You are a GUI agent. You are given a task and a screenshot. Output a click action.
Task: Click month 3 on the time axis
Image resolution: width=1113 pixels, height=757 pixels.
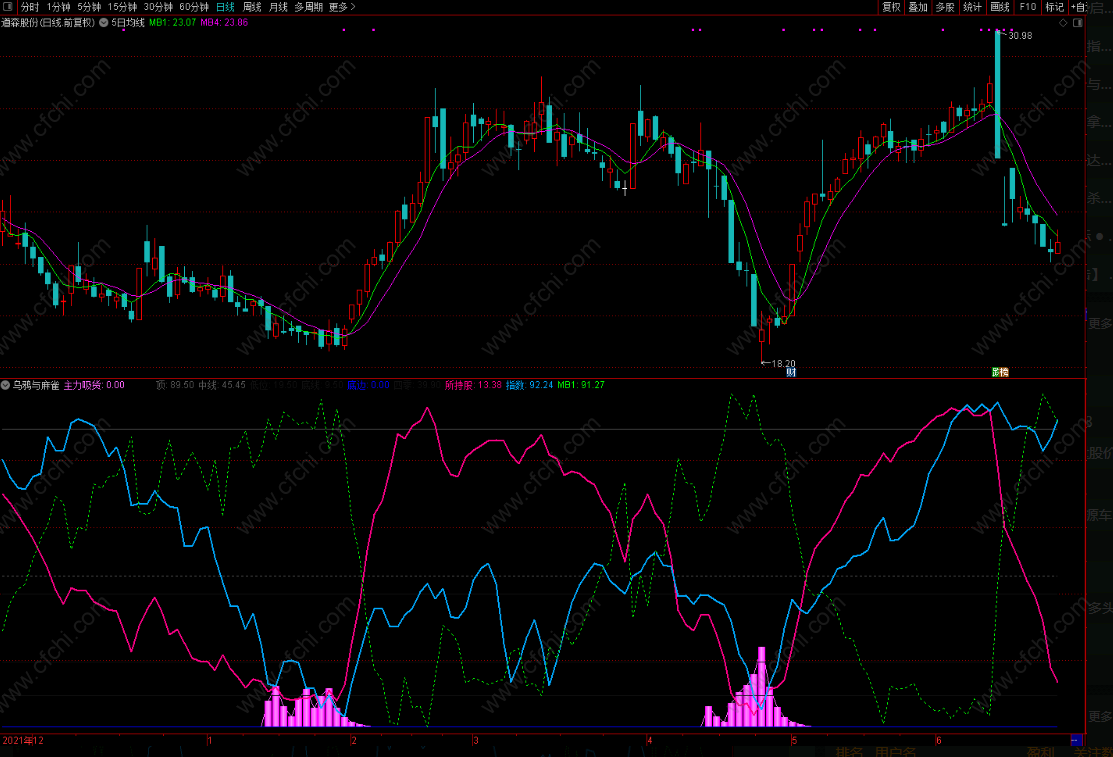click(x=476, y=740)
